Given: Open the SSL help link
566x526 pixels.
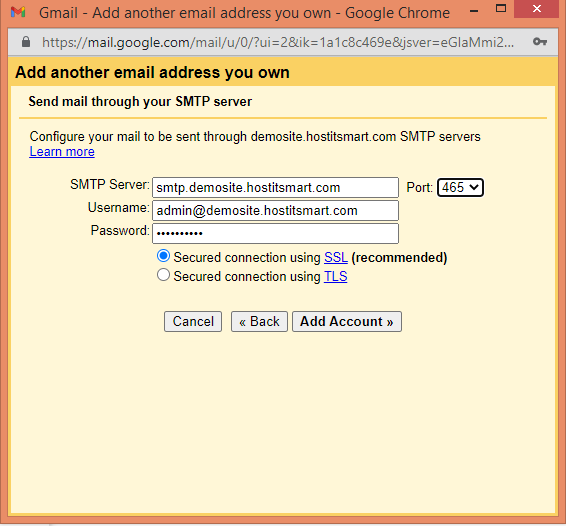Looking at the screenshot, I should [x=336, y=258].
